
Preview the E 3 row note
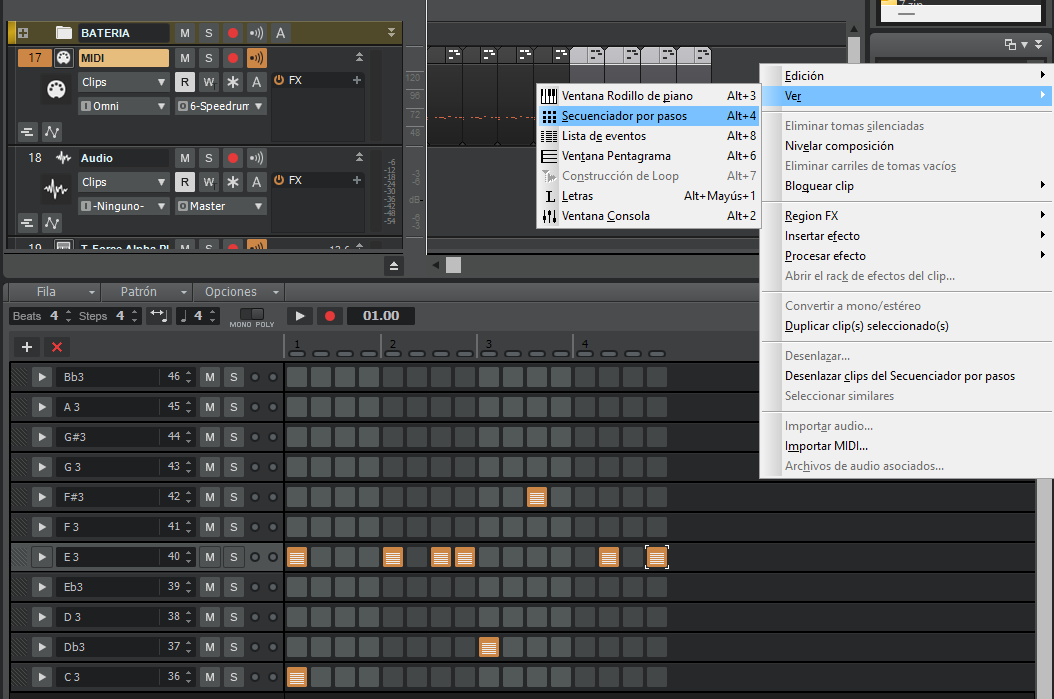pyautogui.click(x=42, y=557)
